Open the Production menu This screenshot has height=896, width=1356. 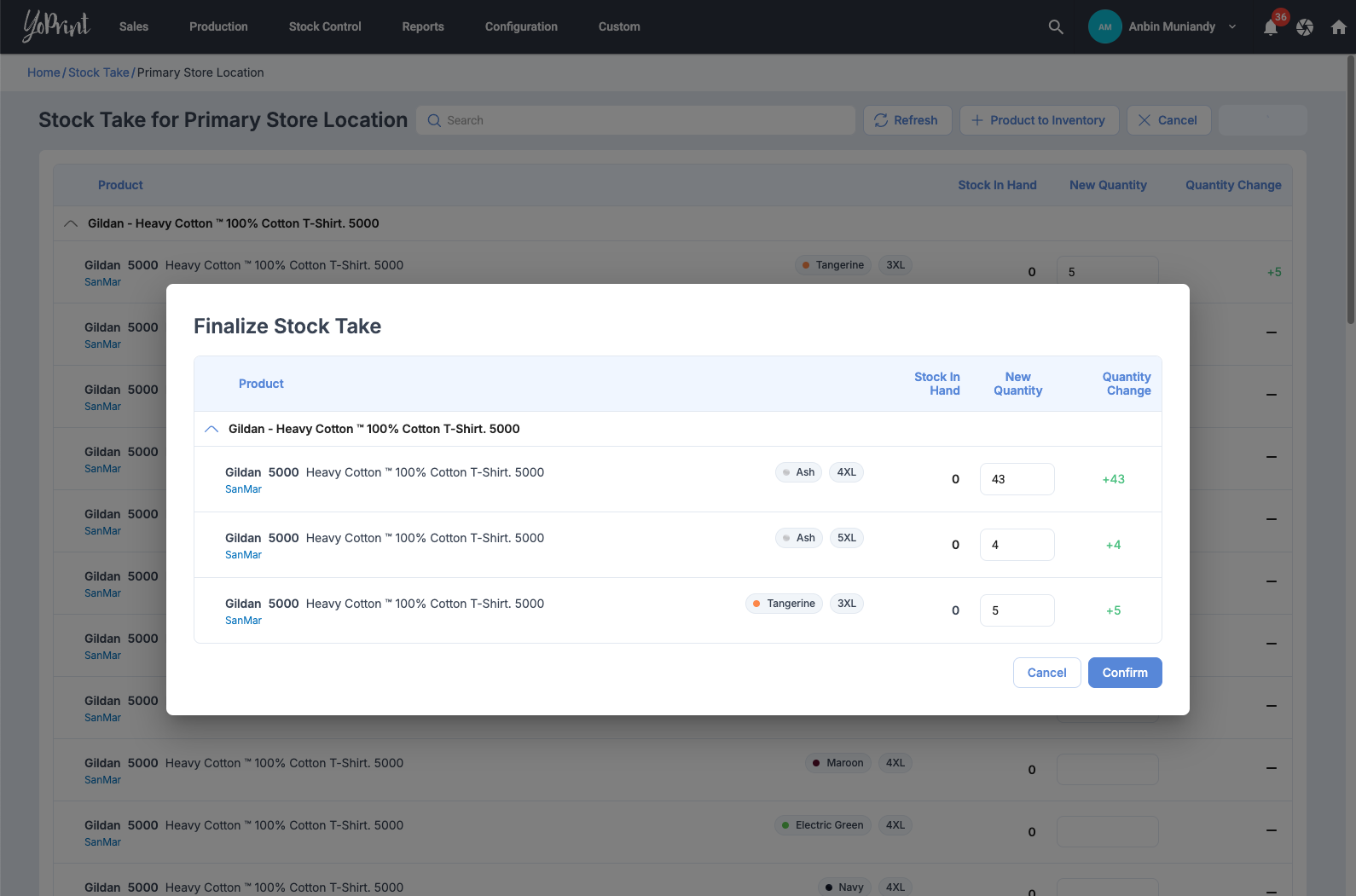(x=218, y=27)
